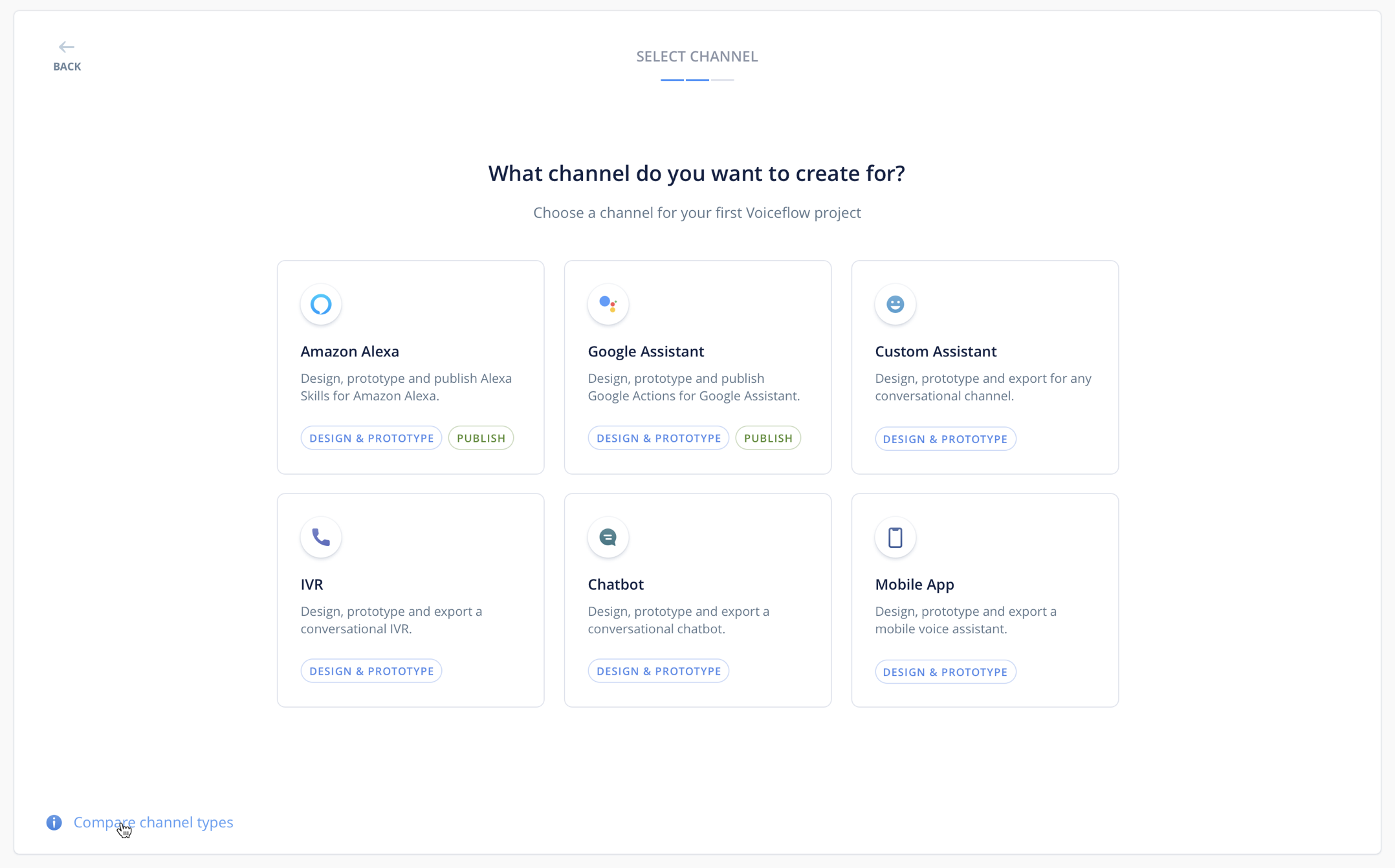Click the Mobile App phone icon
The height and width of the screenshot is (868, 1395).
coord(895,537)
